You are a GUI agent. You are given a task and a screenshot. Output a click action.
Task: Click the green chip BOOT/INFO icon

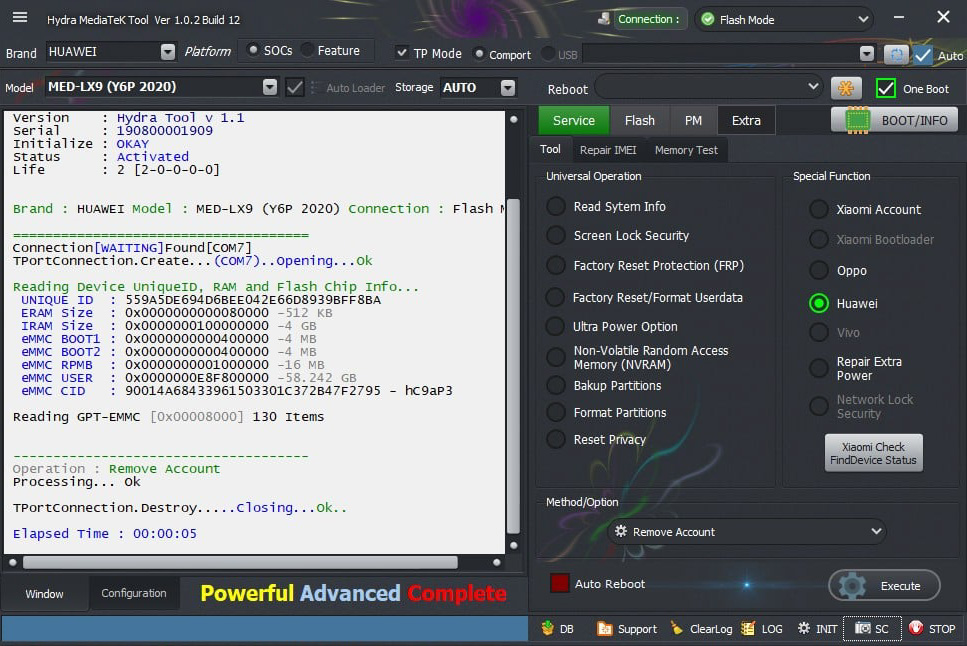click(857, 120)
